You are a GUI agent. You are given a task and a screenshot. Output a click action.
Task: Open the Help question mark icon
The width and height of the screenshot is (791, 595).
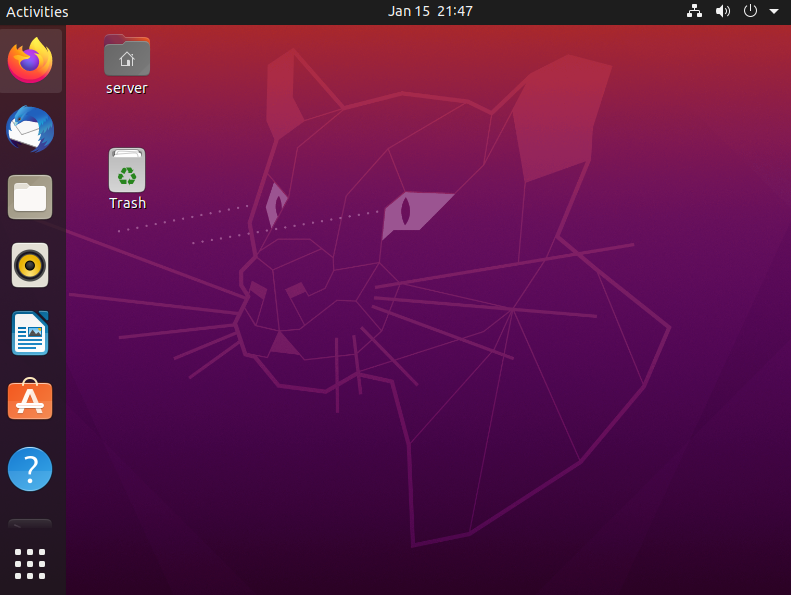coord(30,469)
